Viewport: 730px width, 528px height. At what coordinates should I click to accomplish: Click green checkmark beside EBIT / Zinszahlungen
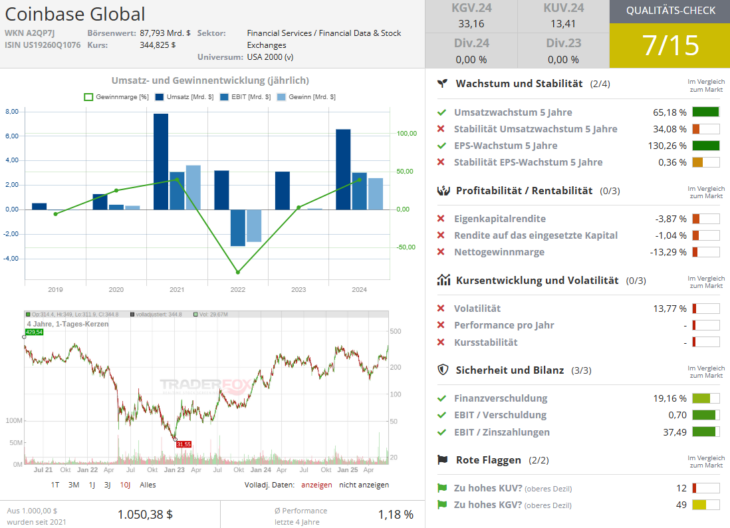[x=442, y=432]
